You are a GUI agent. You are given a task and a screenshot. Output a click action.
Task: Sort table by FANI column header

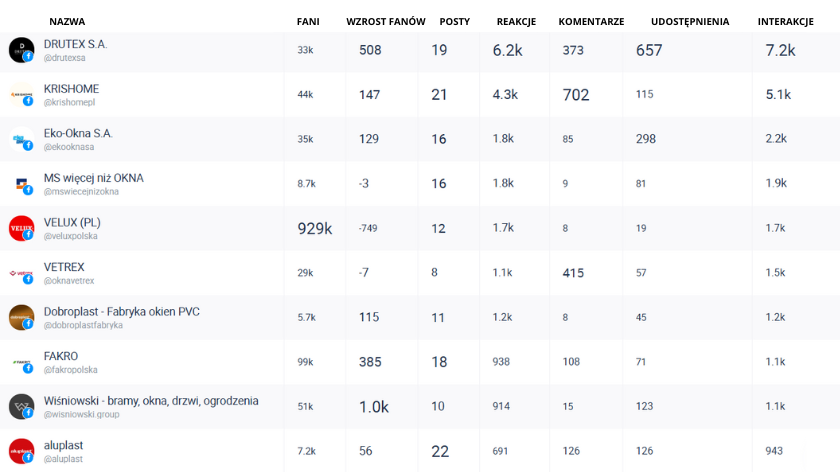coord(308,21)
